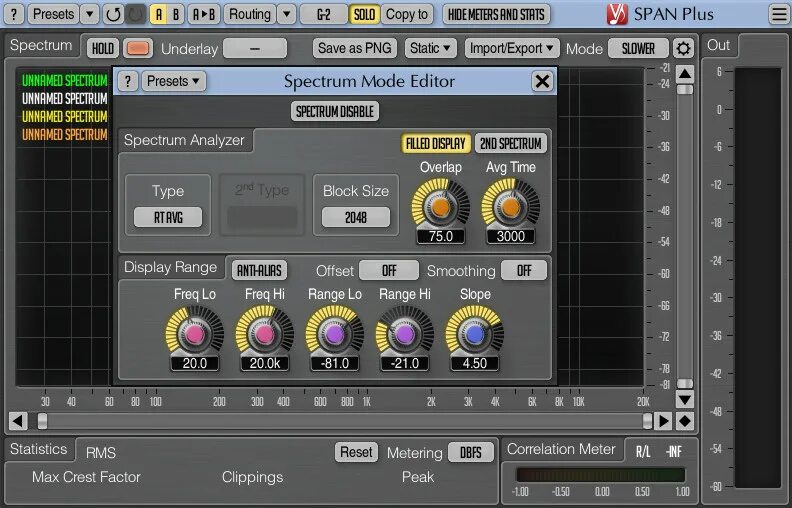Image resolution: width=792 pixels, height=508 pixels.
Task: Select the yellow UNNAMED SPECTRUM entry
Action: (x=65, y=117)
